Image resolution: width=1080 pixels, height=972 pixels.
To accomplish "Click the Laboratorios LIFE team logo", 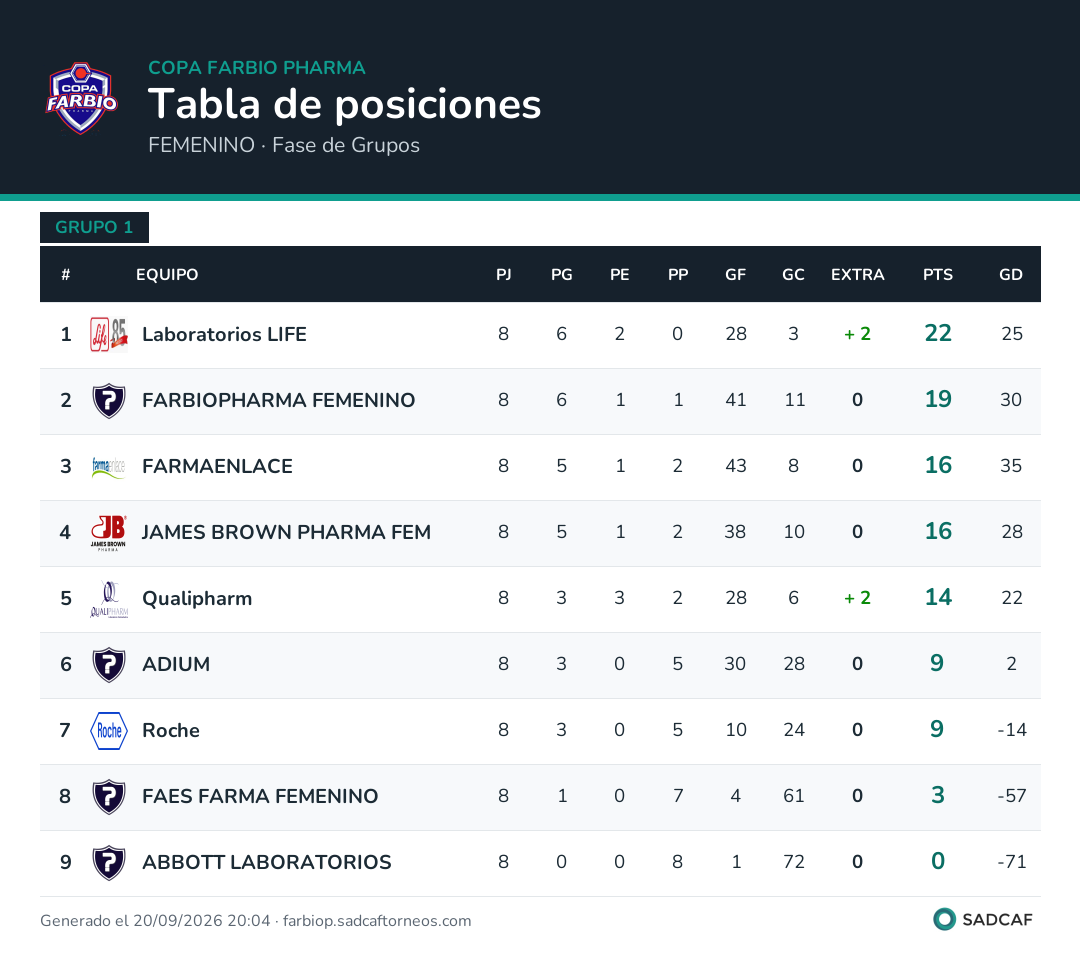I will click(109, 334).
